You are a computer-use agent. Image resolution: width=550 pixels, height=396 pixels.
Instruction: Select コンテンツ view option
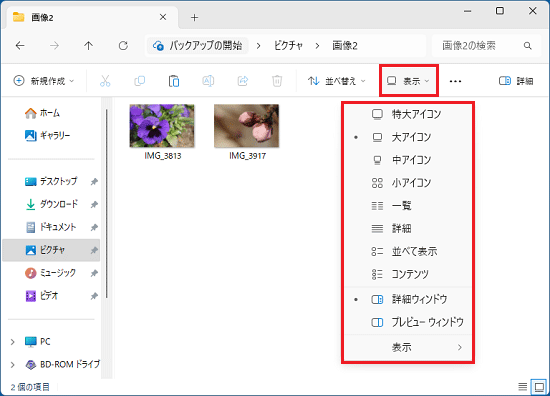pos(408,274)
